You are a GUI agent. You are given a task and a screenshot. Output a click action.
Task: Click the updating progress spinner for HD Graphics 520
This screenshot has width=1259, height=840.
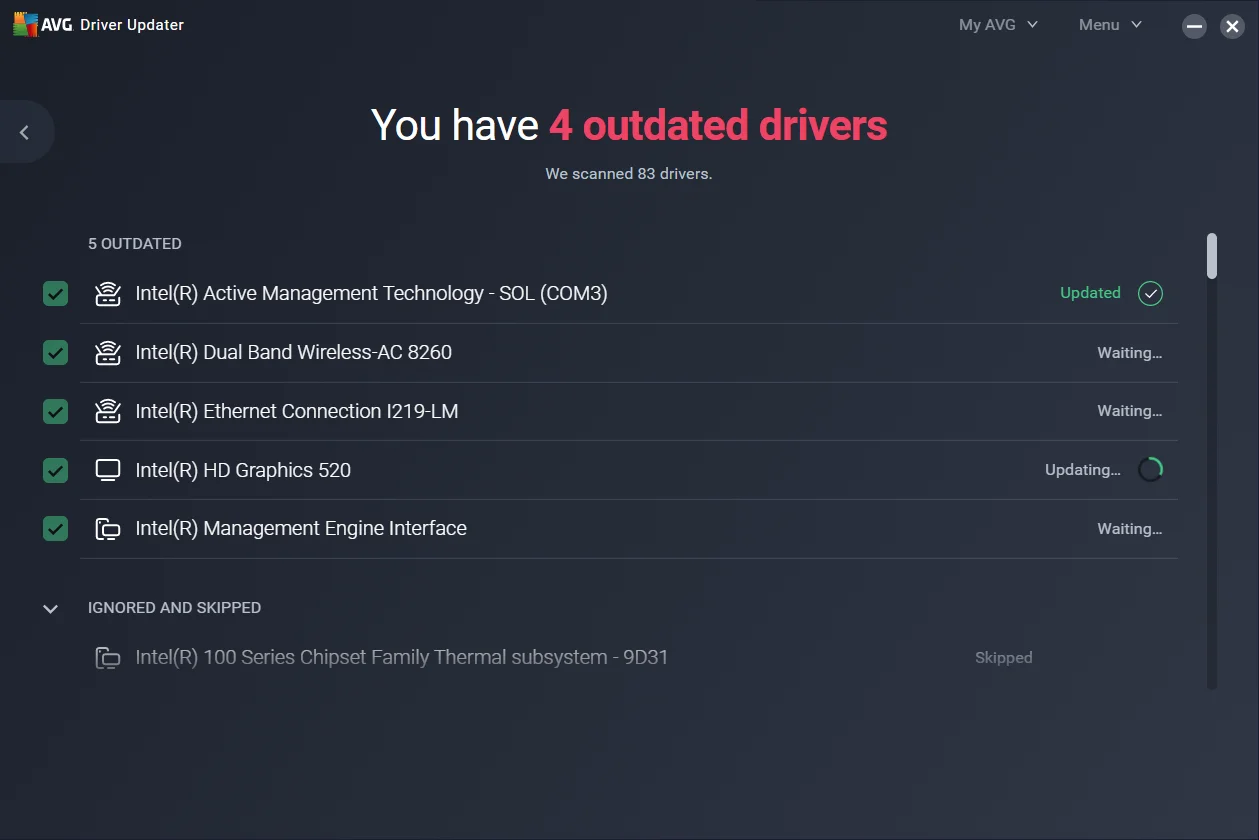click(x=1150, y=469)
